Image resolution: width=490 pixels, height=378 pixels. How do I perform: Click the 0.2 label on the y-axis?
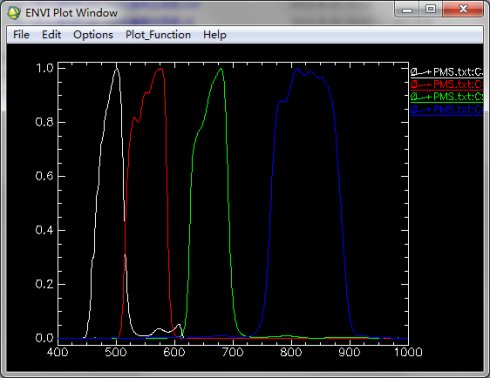(44, 284)
